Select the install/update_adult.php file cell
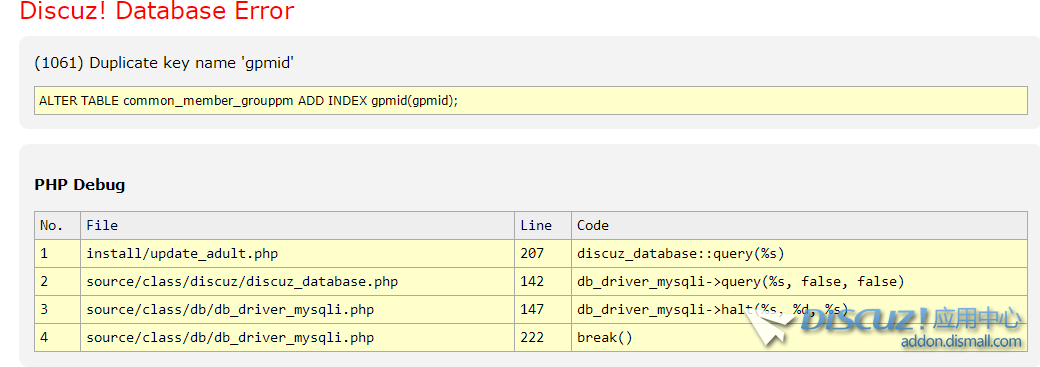1040x367 pixels. [x=297, y=254]
